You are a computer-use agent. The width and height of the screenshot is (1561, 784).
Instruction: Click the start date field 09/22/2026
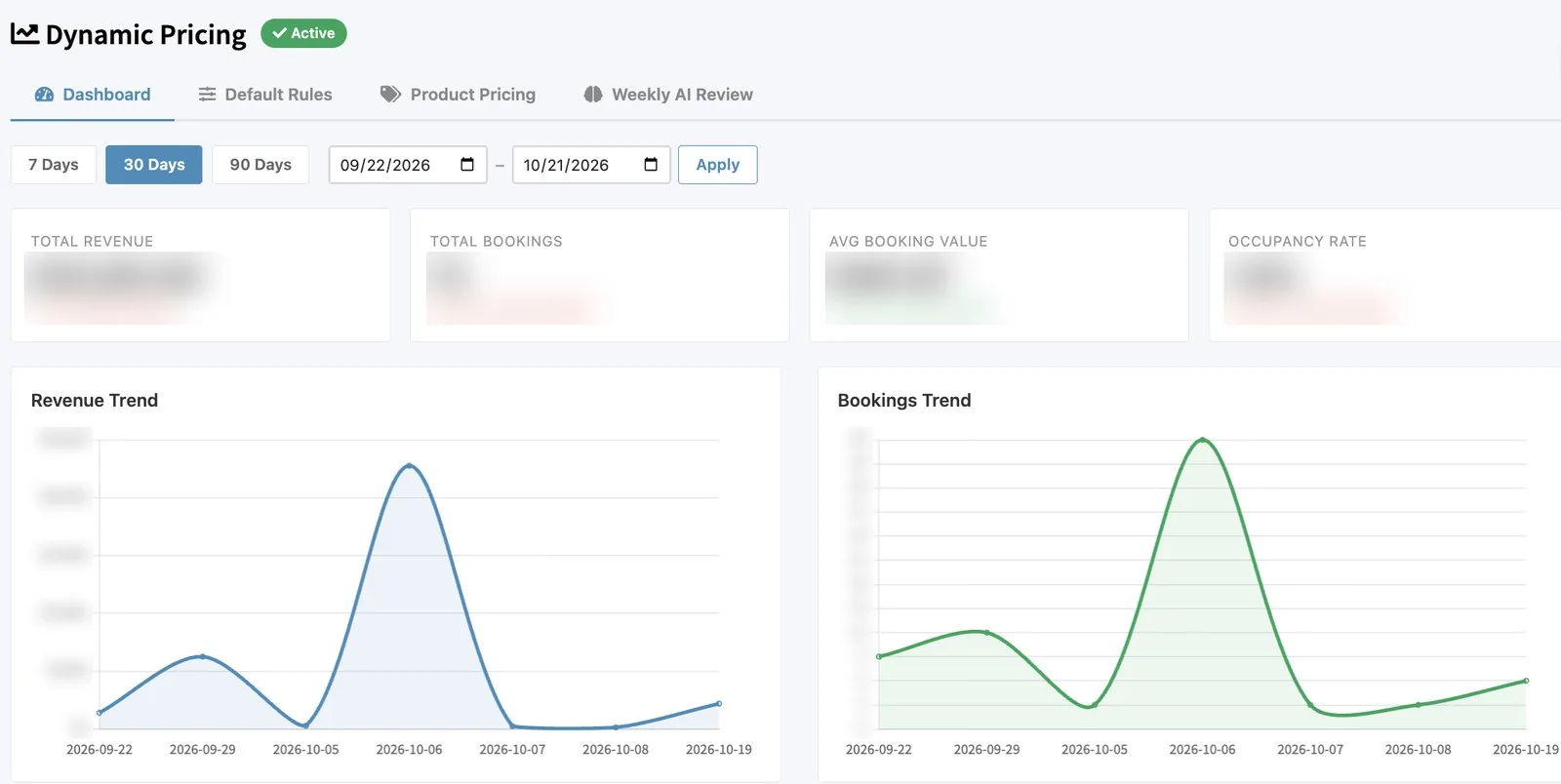[x=408, y=165]
